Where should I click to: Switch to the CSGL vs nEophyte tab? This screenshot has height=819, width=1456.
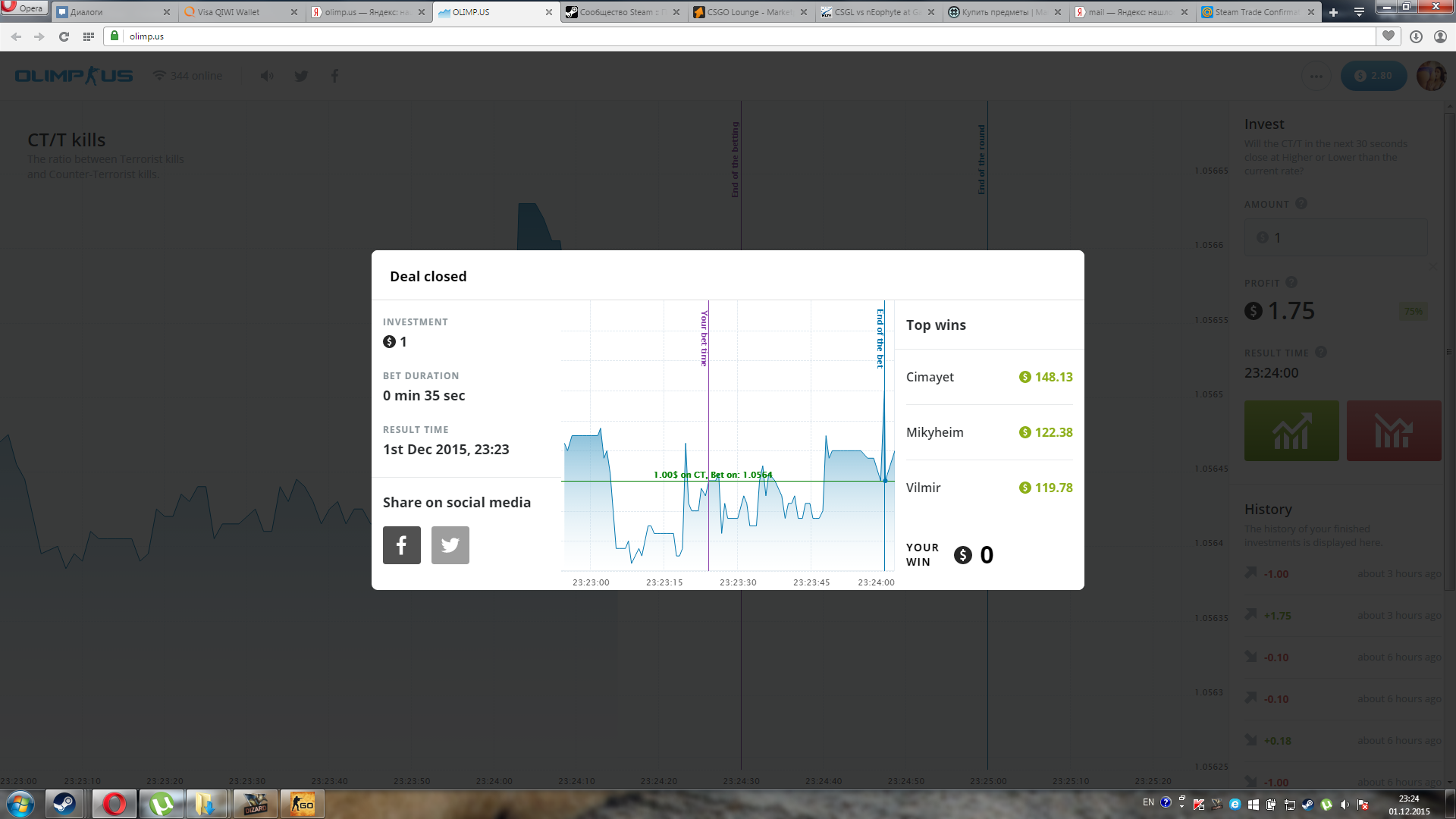tap(878, 12)
